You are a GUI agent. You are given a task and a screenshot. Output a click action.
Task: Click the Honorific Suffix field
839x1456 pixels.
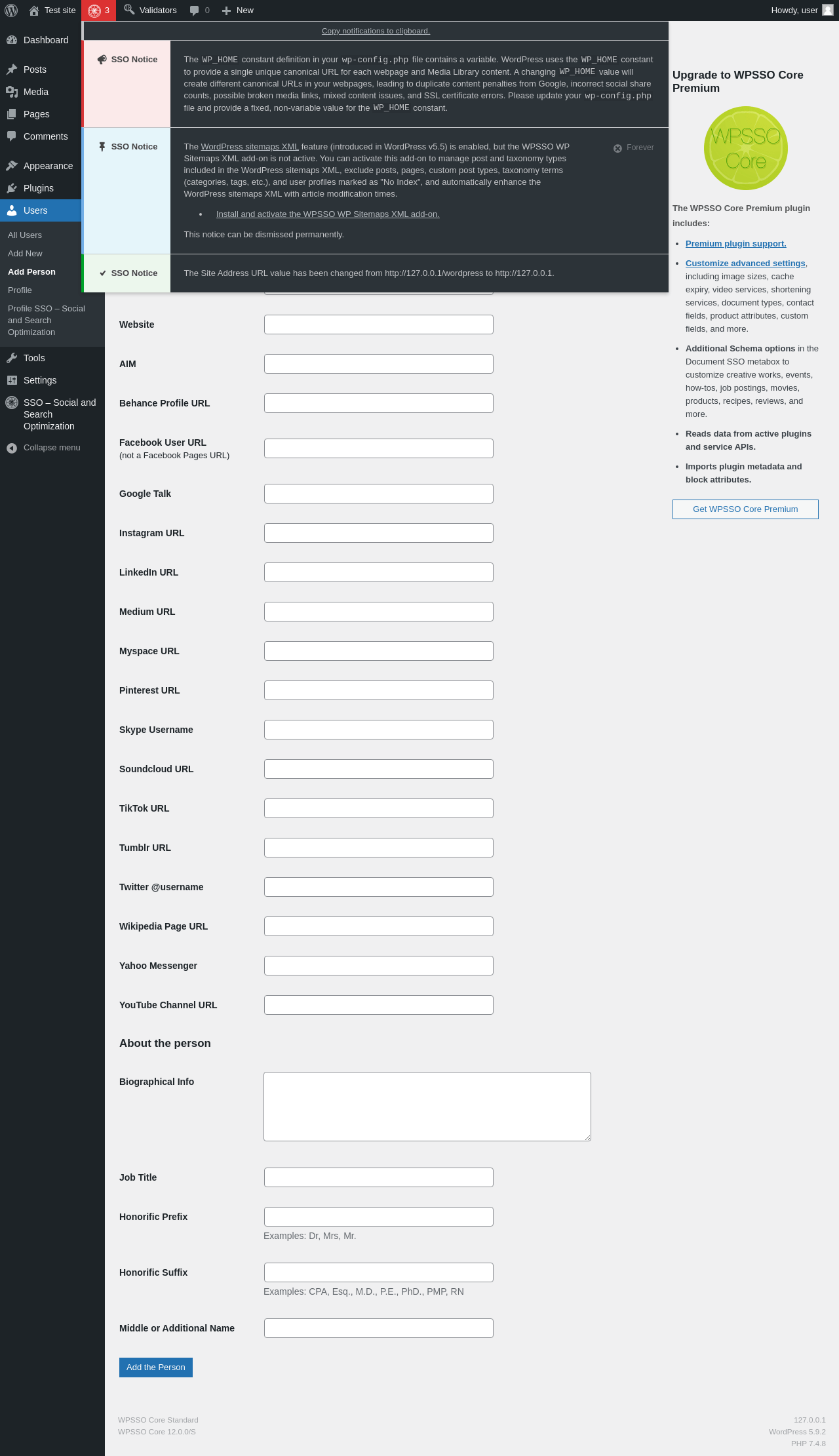379,1272
